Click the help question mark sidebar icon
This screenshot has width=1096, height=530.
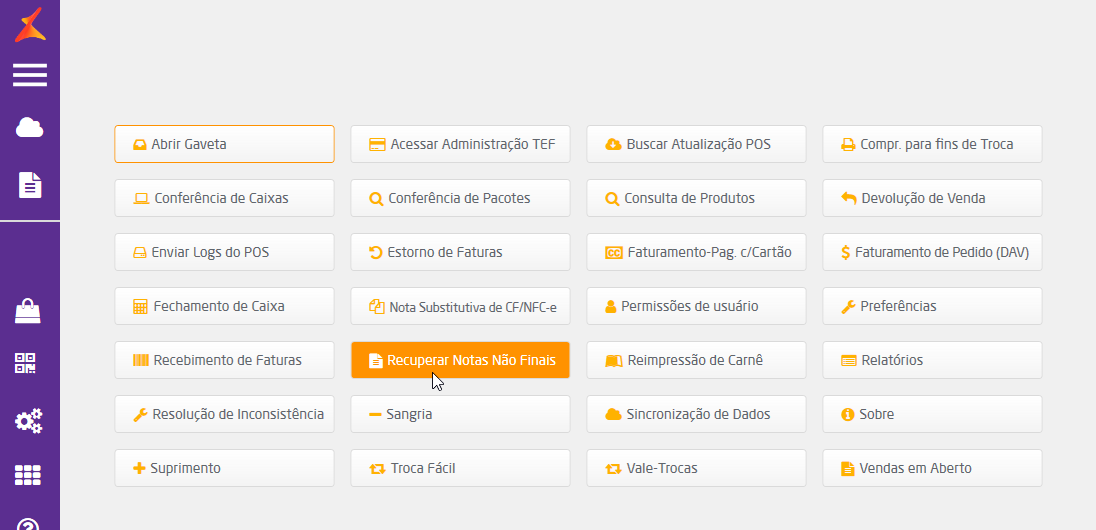(29, 523)
